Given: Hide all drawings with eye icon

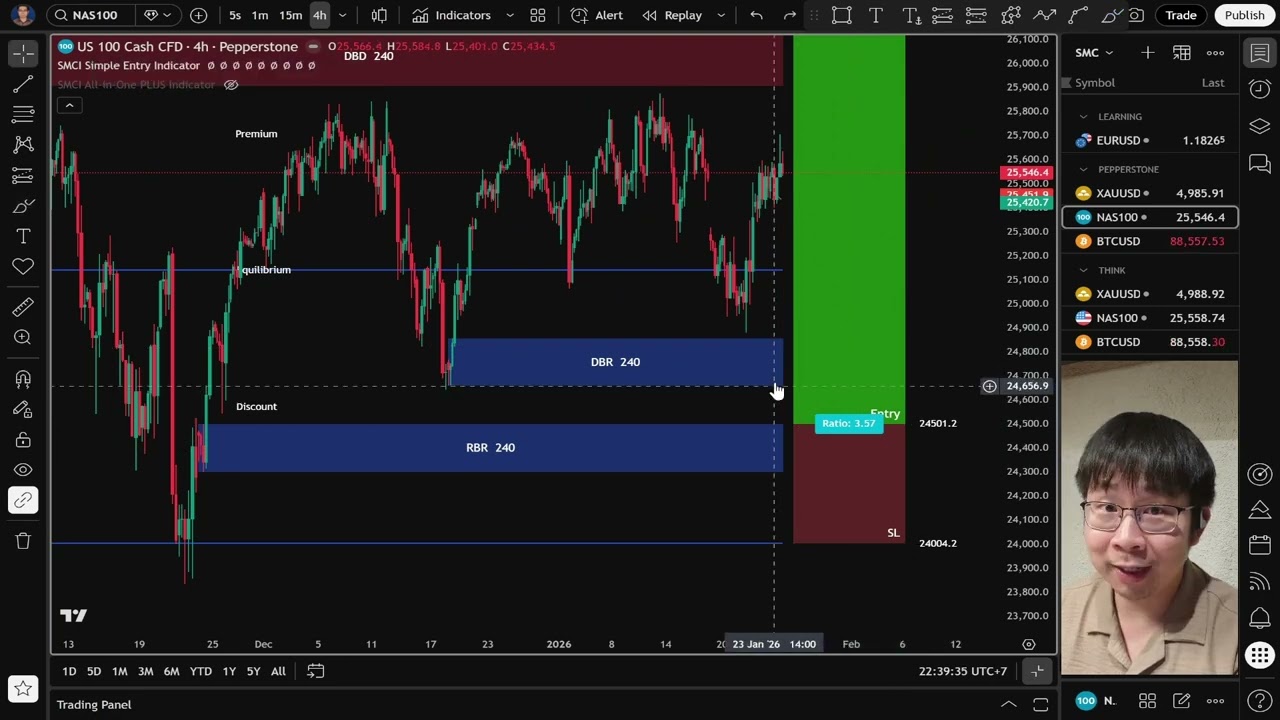Looking at the screenshot, I should (x=23, y=470).
